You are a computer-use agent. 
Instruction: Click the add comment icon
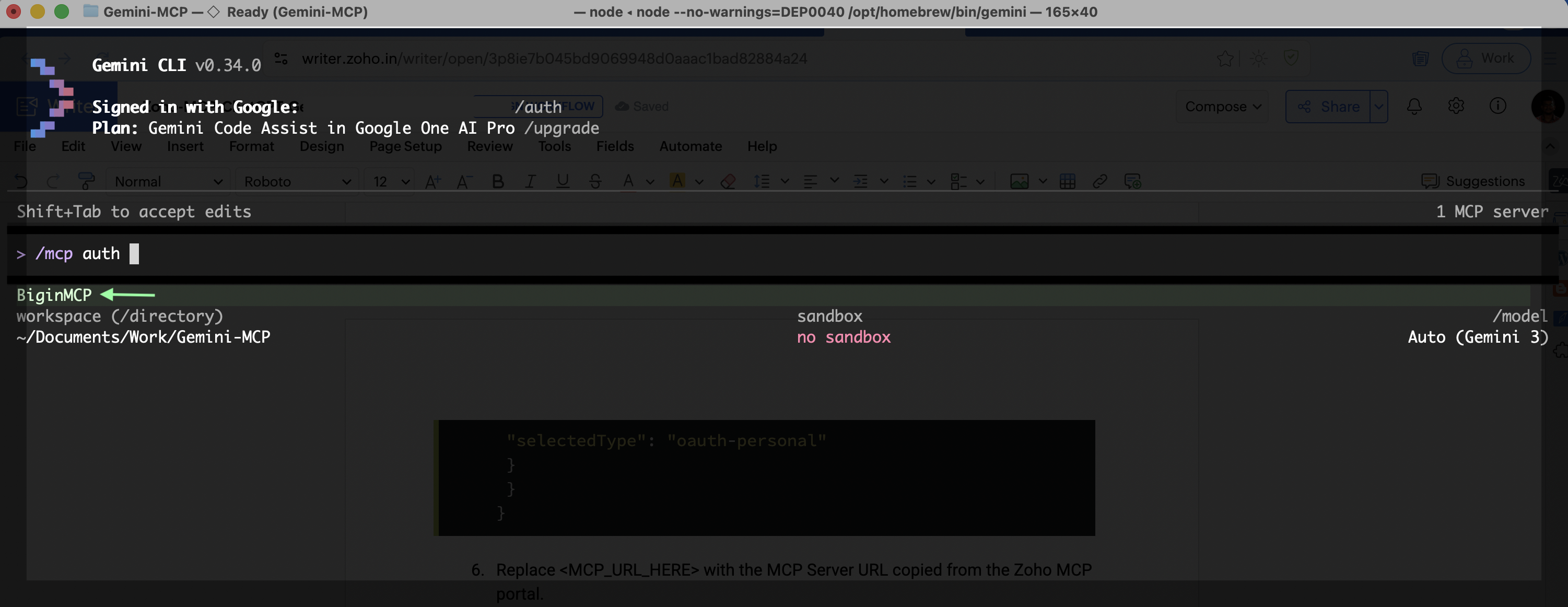tap(1132, 181)
